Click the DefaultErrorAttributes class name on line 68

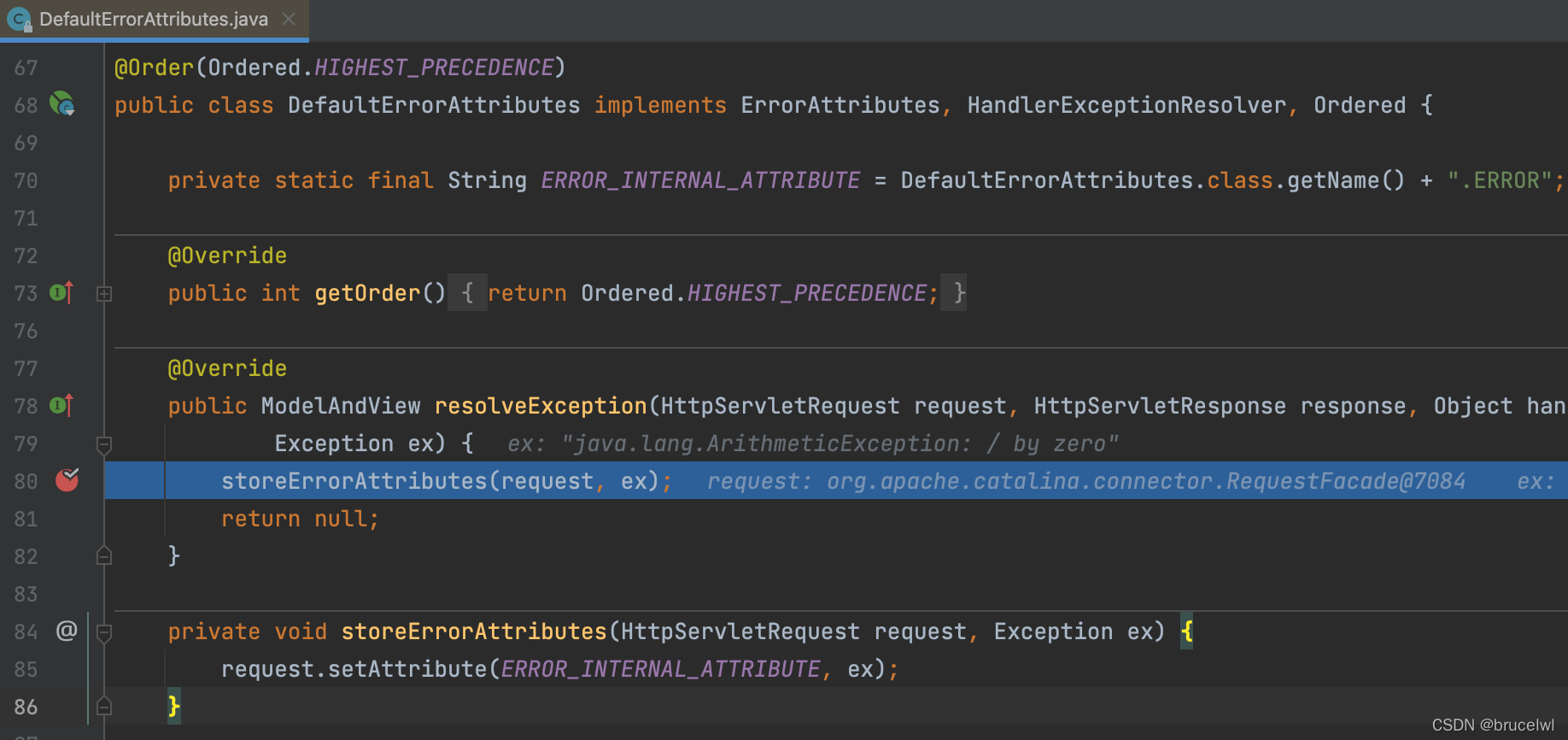(434, 105)
